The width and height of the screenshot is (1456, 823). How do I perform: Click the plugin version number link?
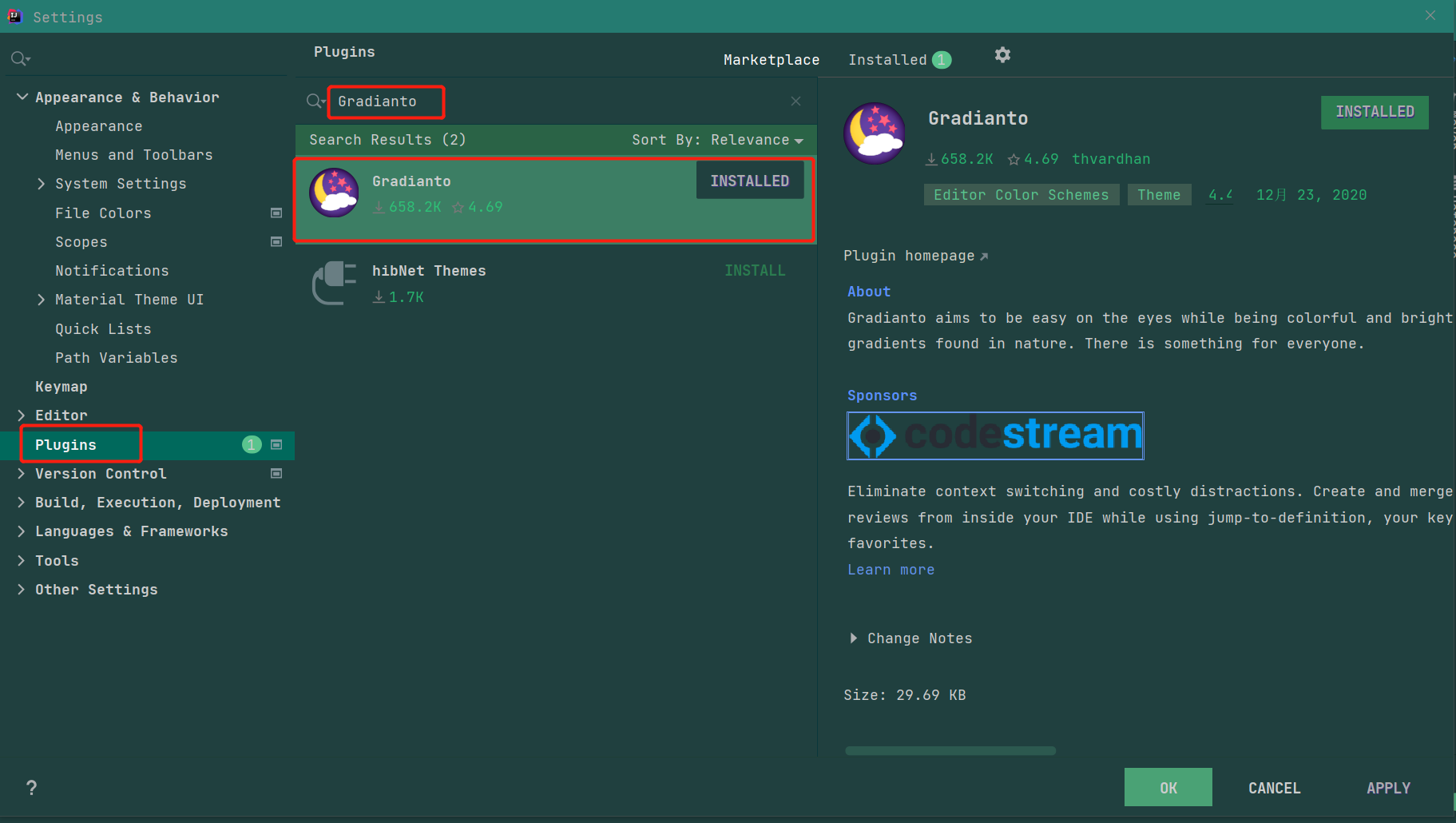click(1220, 195)
